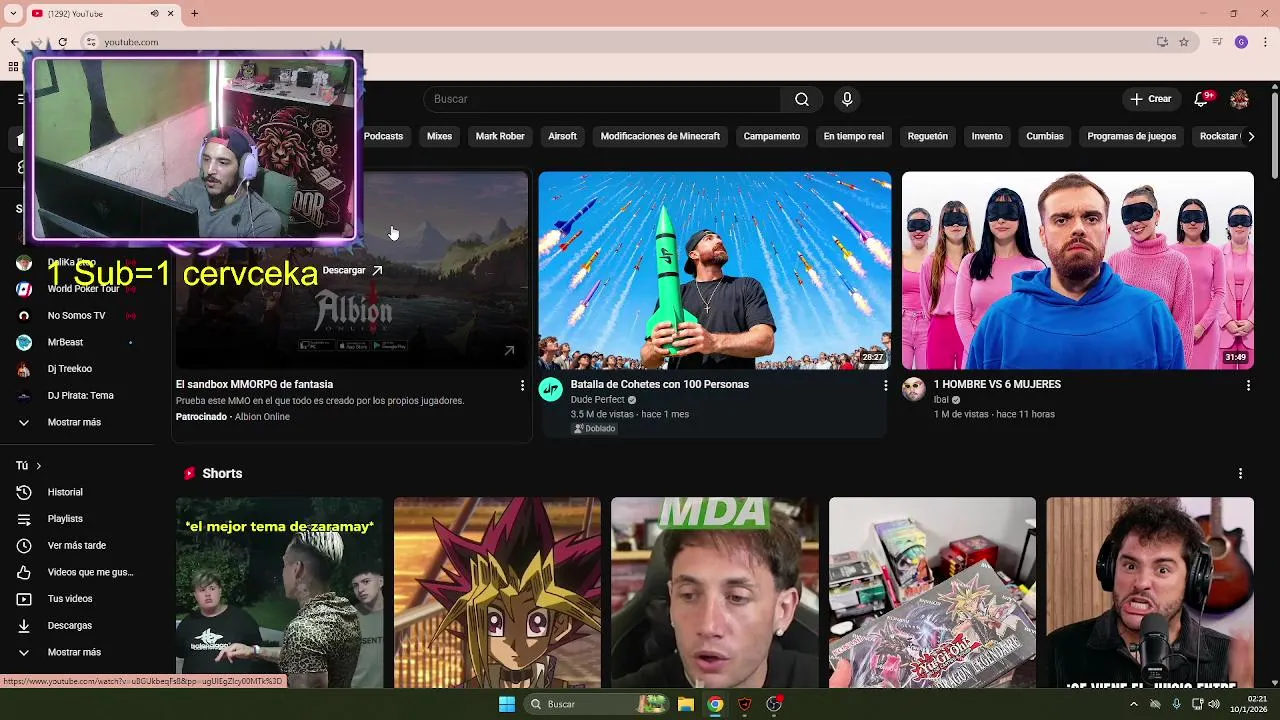
Task: Open a new browser tab
Action: tap(194, 13)
